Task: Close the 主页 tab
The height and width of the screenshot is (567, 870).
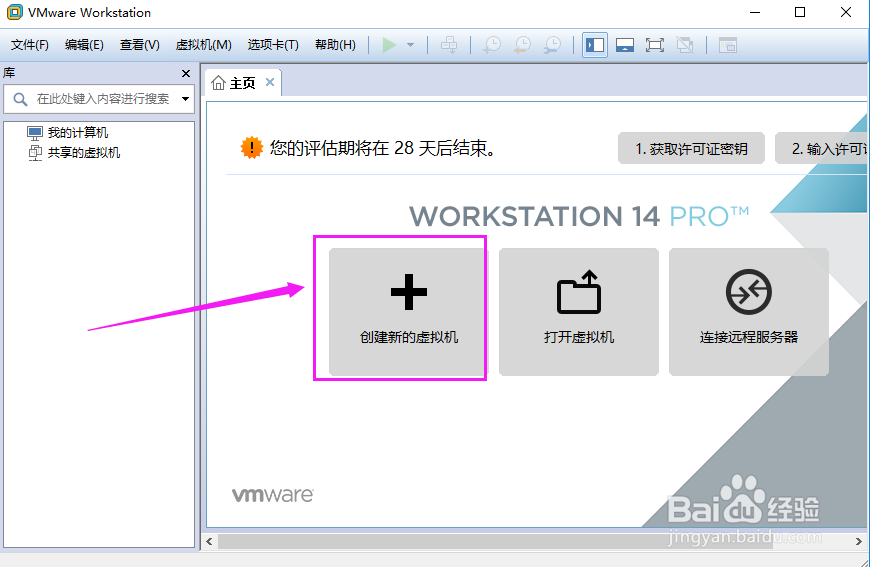Action: coord(270,82)
